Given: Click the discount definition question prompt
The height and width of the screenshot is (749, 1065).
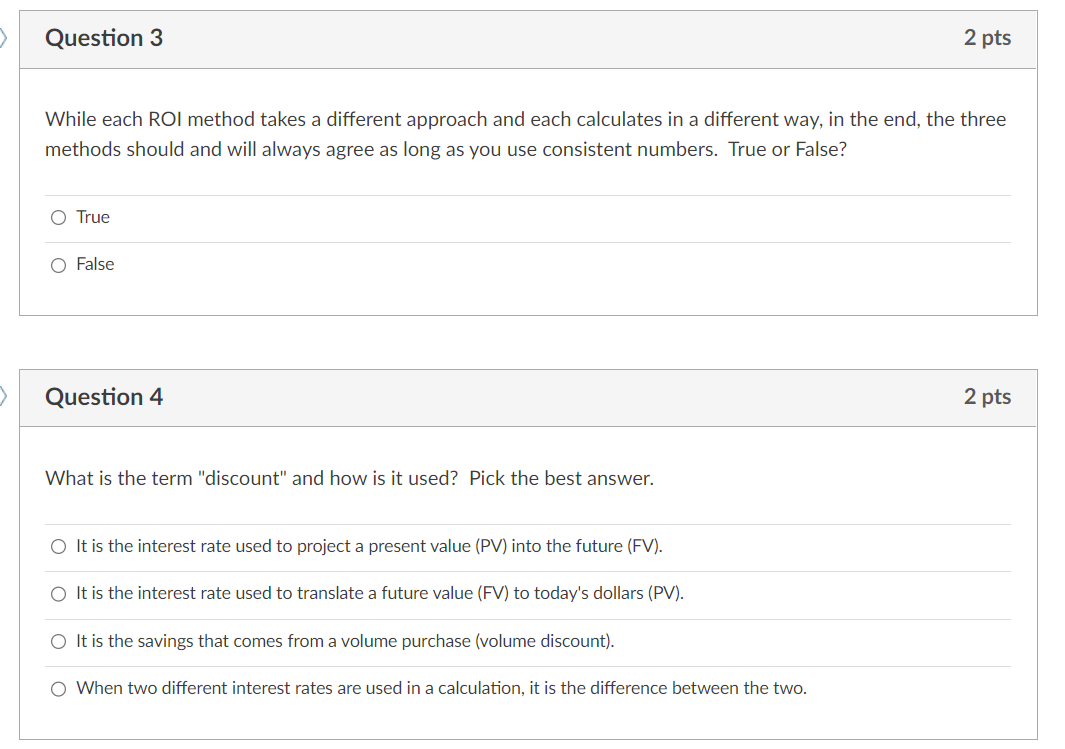Looking at the screenshot, I should click(x=349, y=478).
